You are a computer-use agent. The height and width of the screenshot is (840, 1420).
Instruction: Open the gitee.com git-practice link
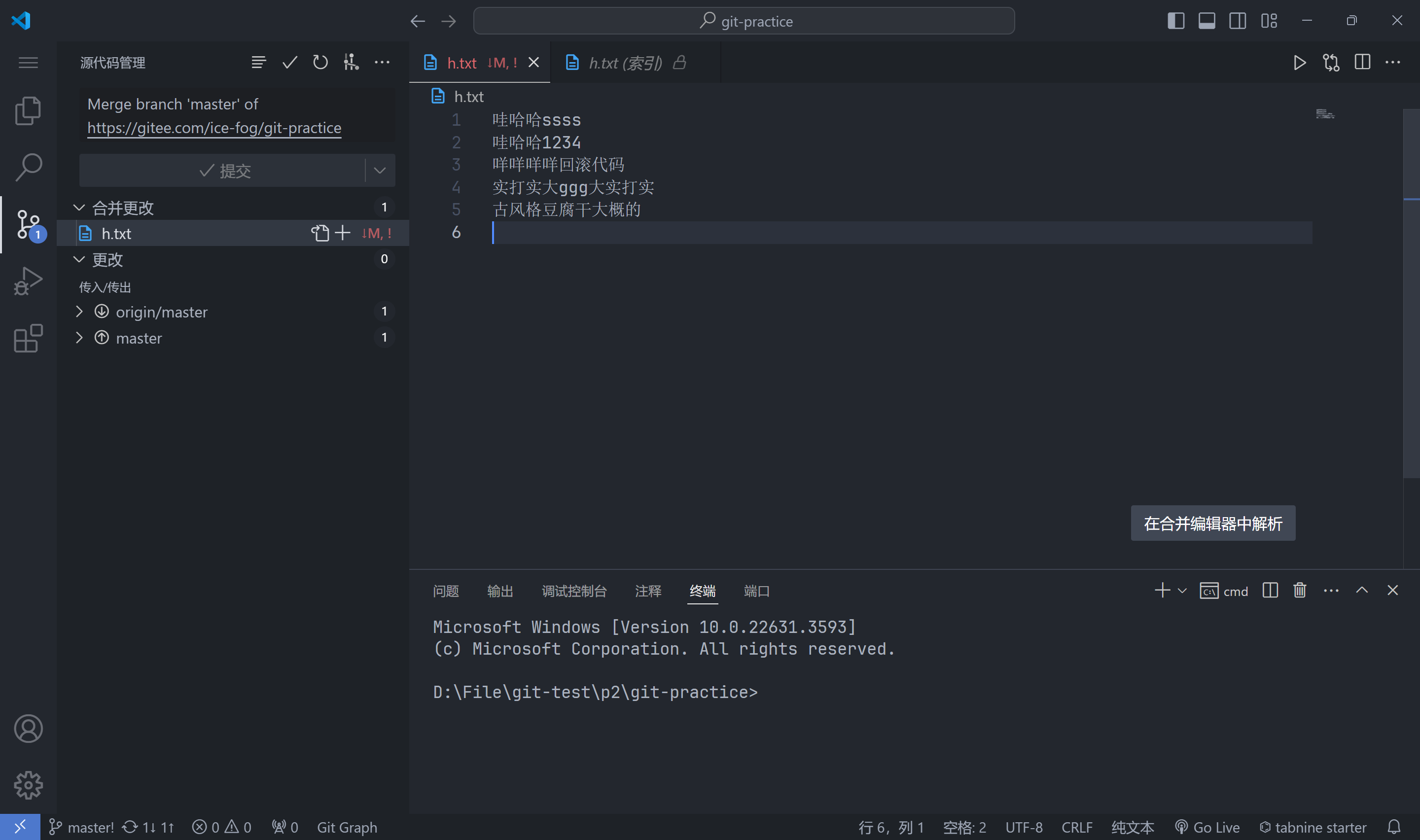pyautogui.click(x=214, y=128)
